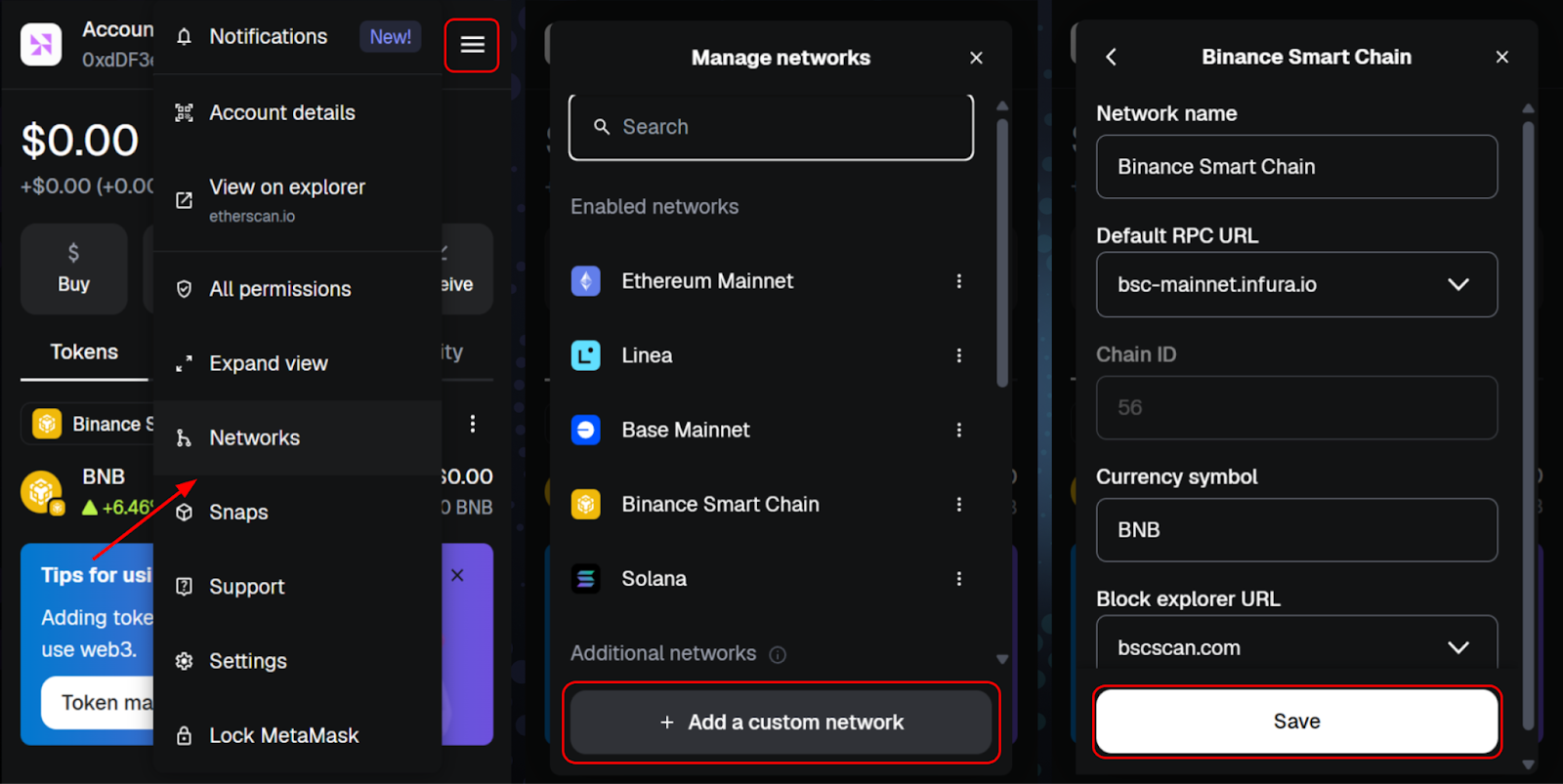Open the hamburger main menu icon
This screenshot has width=1563, height=784.
(x=472, y=45)
